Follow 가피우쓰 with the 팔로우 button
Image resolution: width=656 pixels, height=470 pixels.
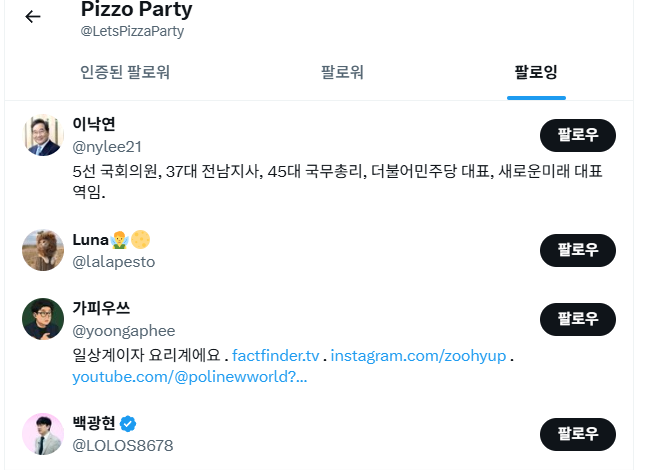point(578,319)
